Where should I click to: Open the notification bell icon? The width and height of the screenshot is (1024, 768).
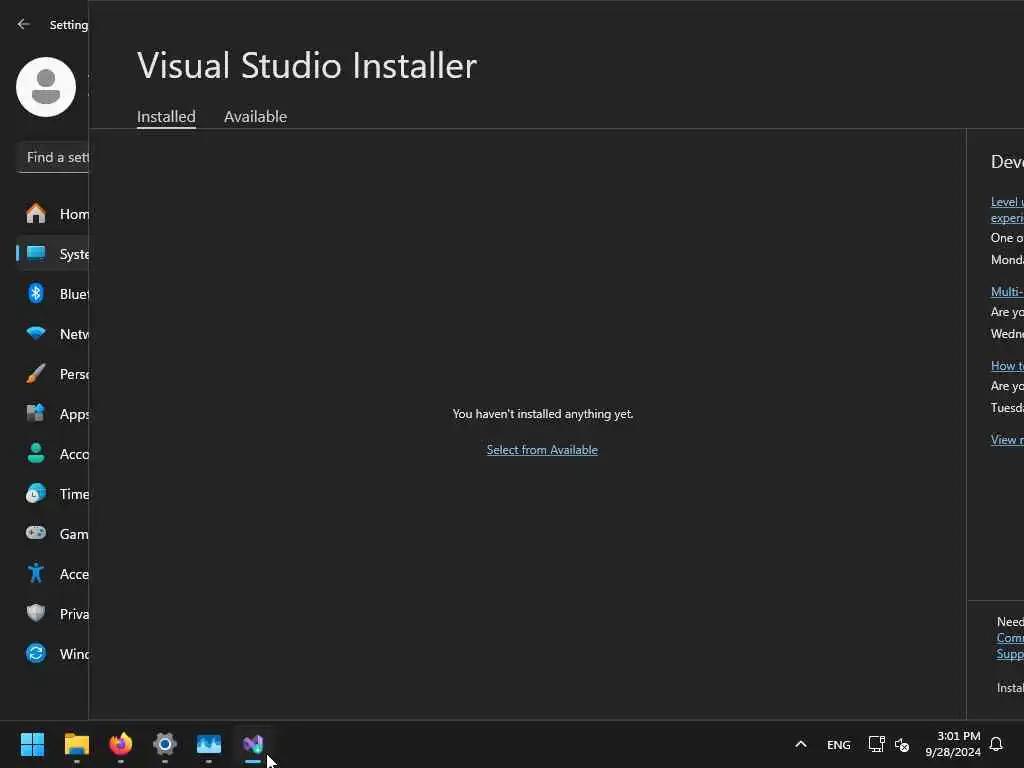(996, 744)
